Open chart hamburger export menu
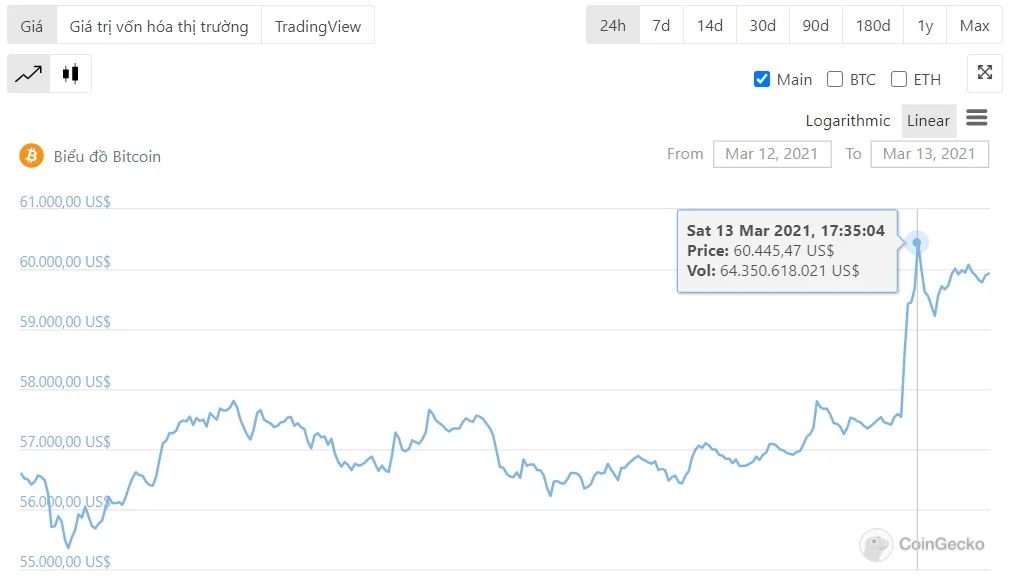The height and width of the screenshot is (576, 1010). point(977,118)
